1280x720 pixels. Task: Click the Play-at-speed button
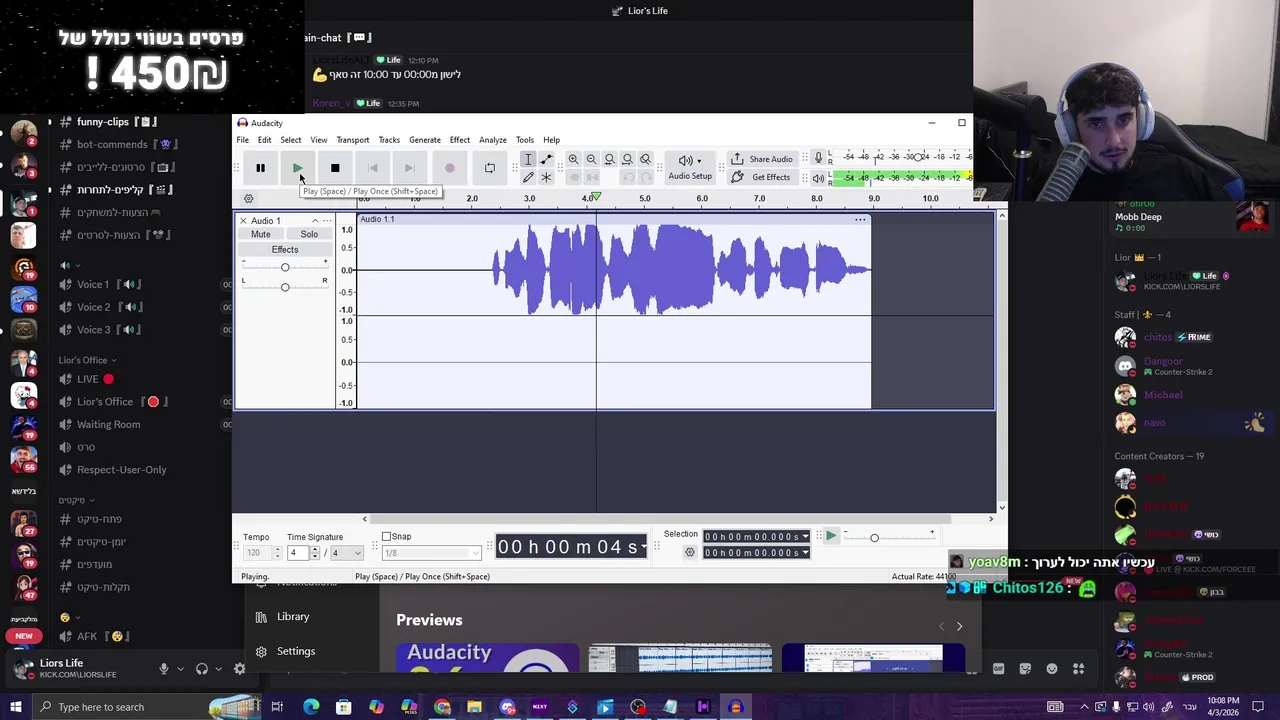(830, 537)
